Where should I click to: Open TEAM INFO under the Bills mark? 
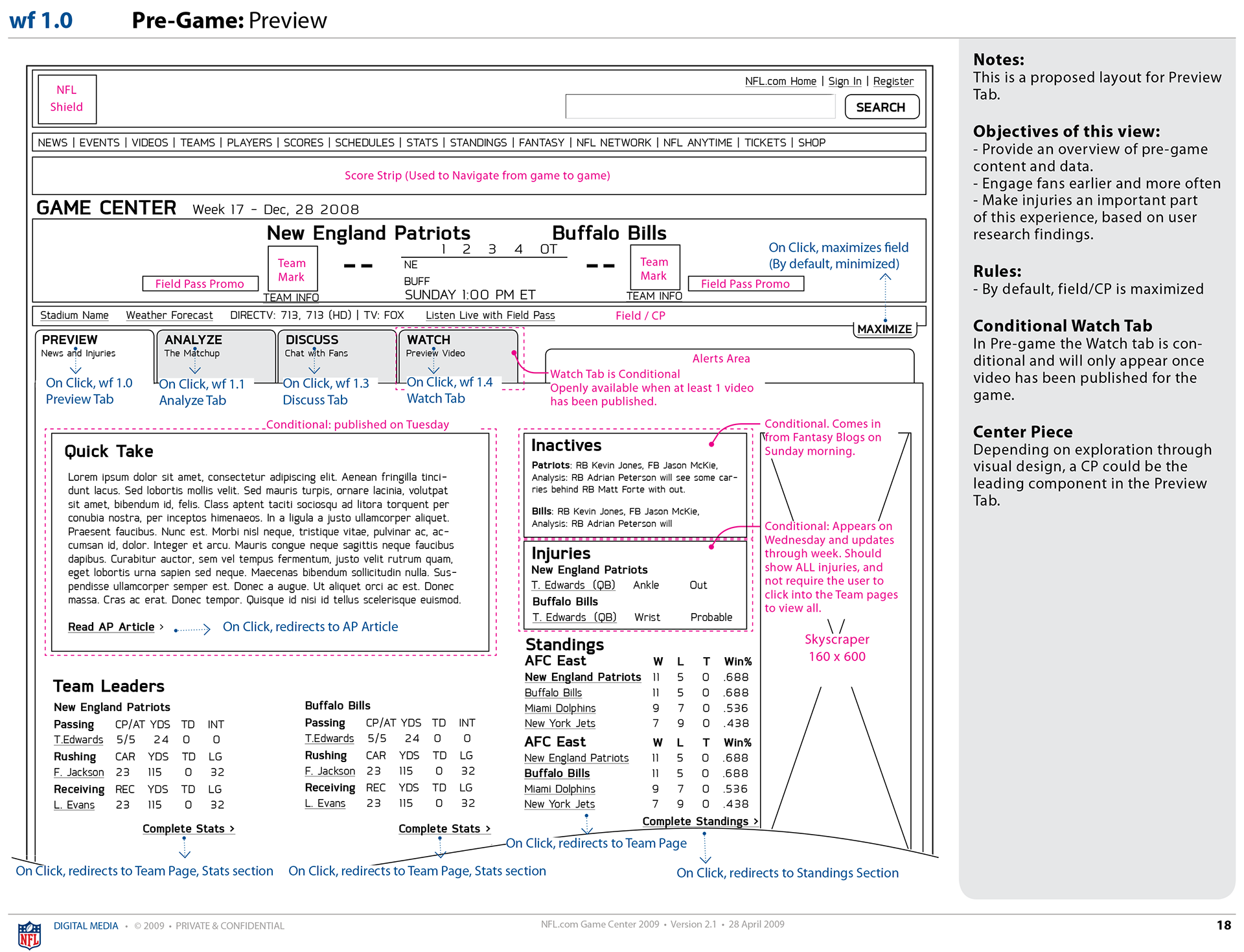tap(654, 296)
